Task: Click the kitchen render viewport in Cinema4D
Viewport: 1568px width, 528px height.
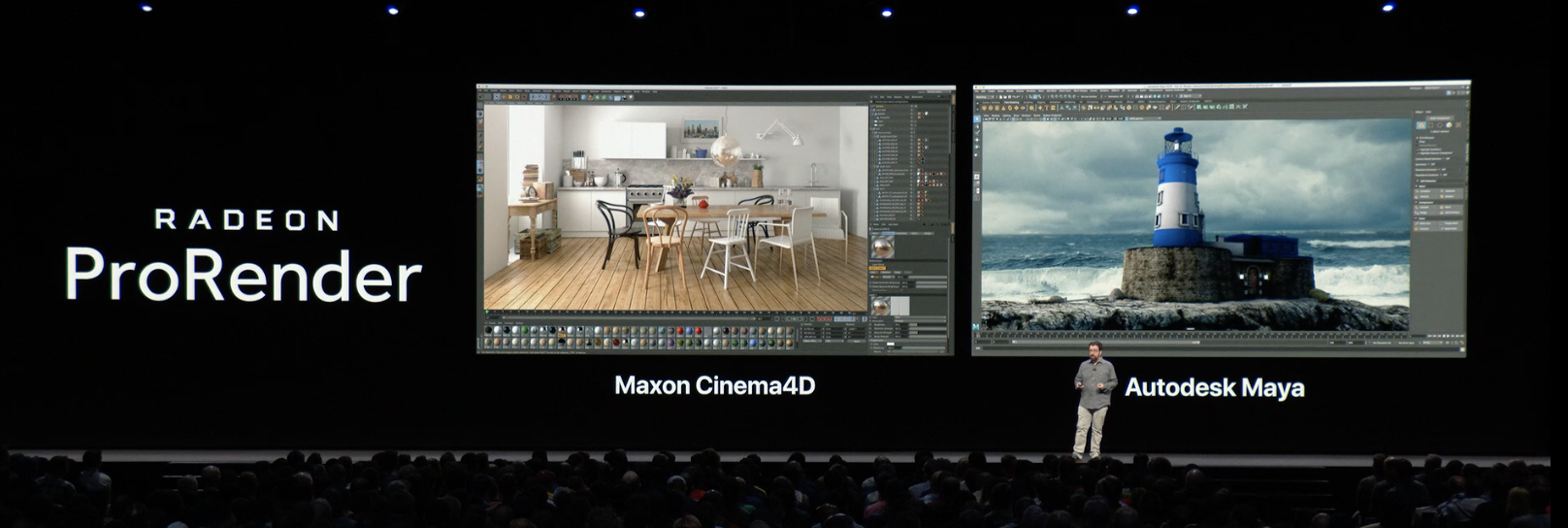Action: click(676, 208)
